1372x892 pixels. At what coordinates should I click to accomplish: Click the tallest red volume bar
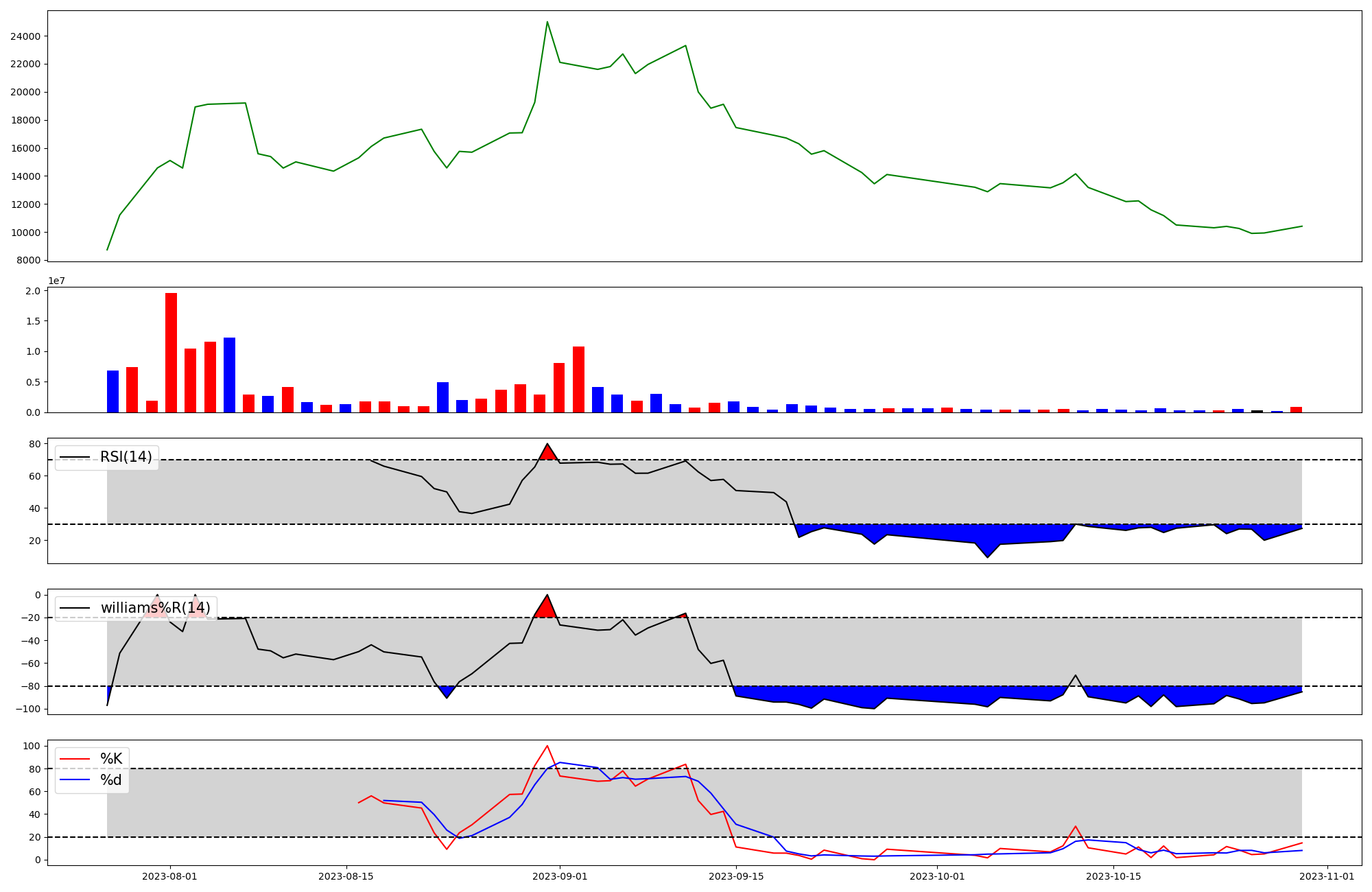[171, 353]
